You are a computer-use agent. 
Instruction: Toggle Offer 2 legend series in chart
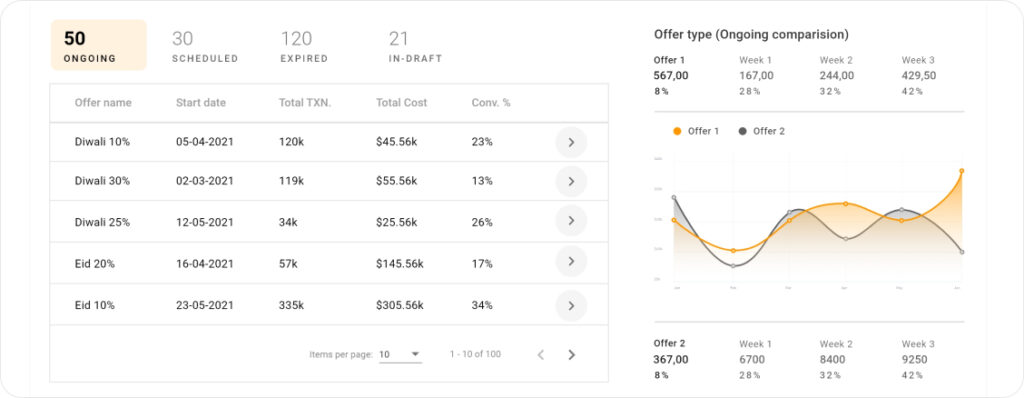[x=761, y=131]
